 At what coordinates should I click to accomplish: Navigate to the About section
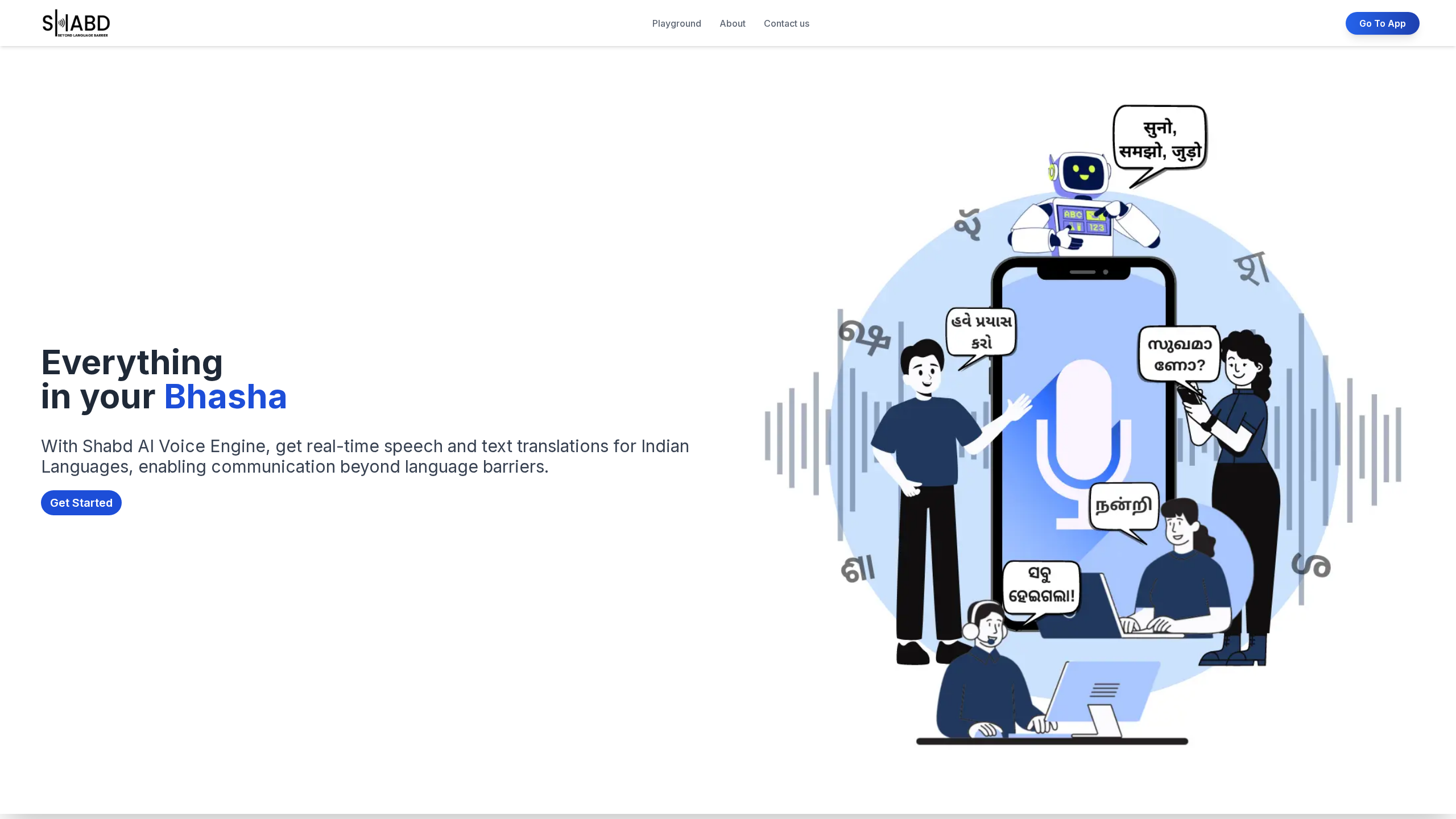[732, 23]
